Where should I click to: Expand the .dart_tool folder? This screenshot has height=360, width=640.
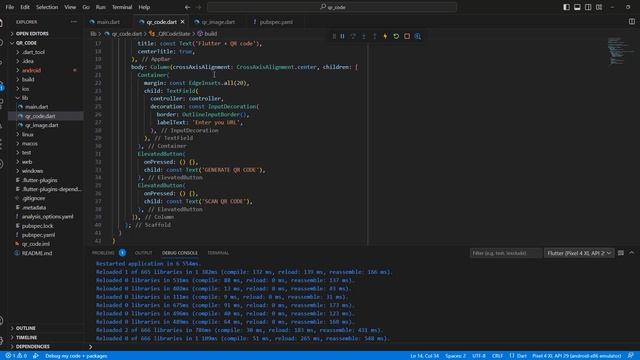46,52
